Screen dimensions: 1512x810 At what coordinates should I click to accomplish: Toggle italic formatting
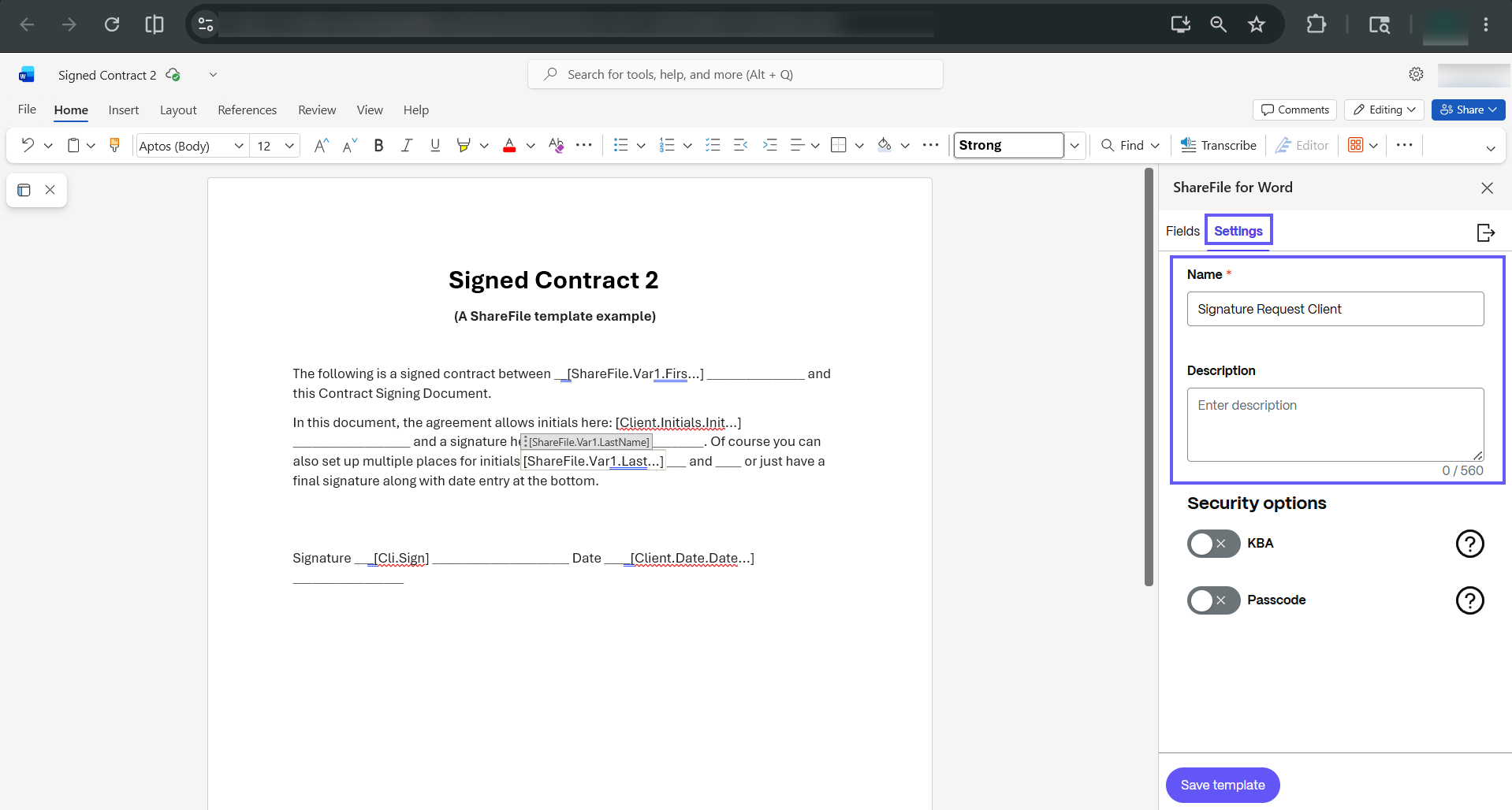407,145
